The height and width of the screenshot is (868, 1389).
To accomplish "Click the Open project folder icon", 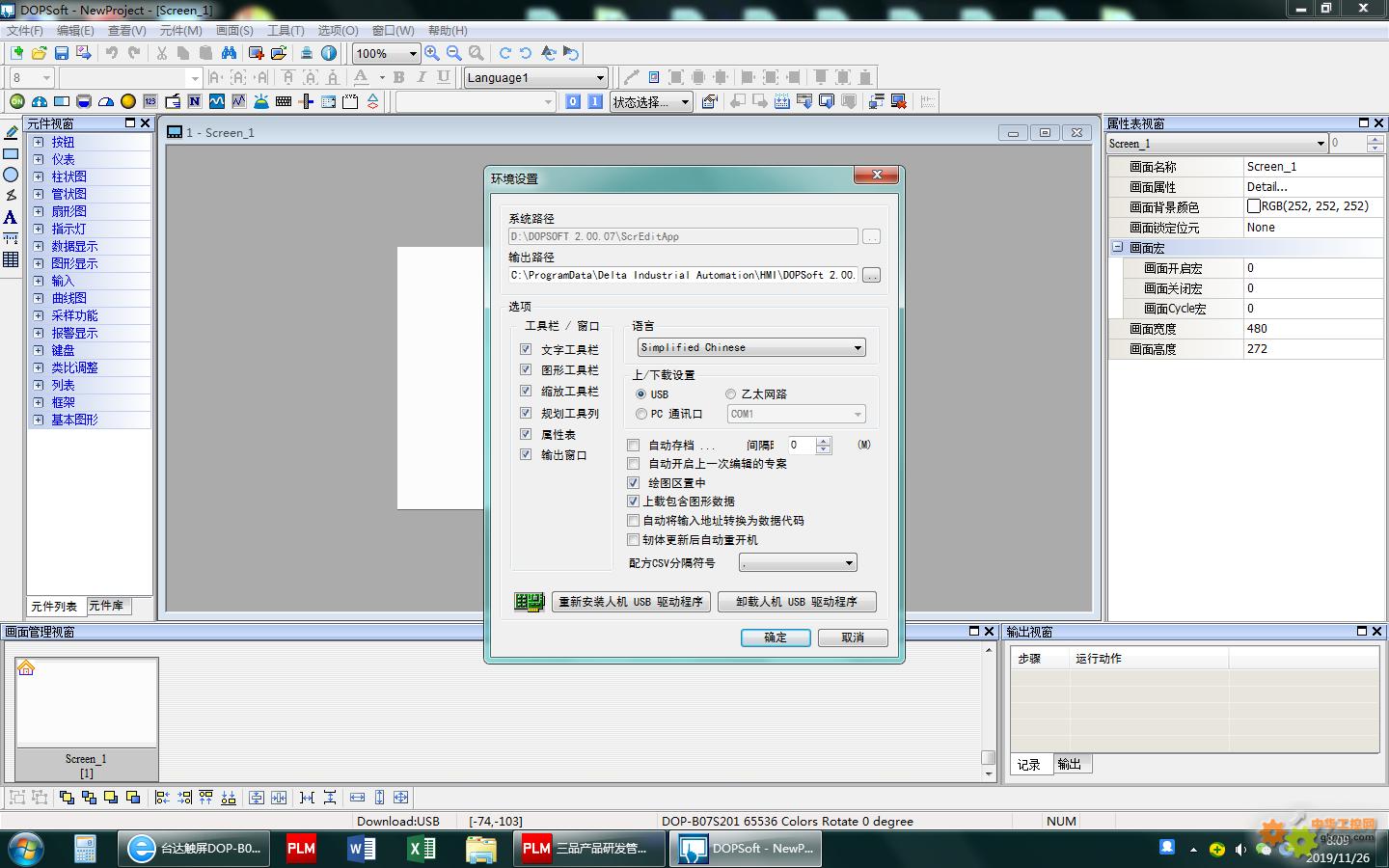I will point(39,53).
